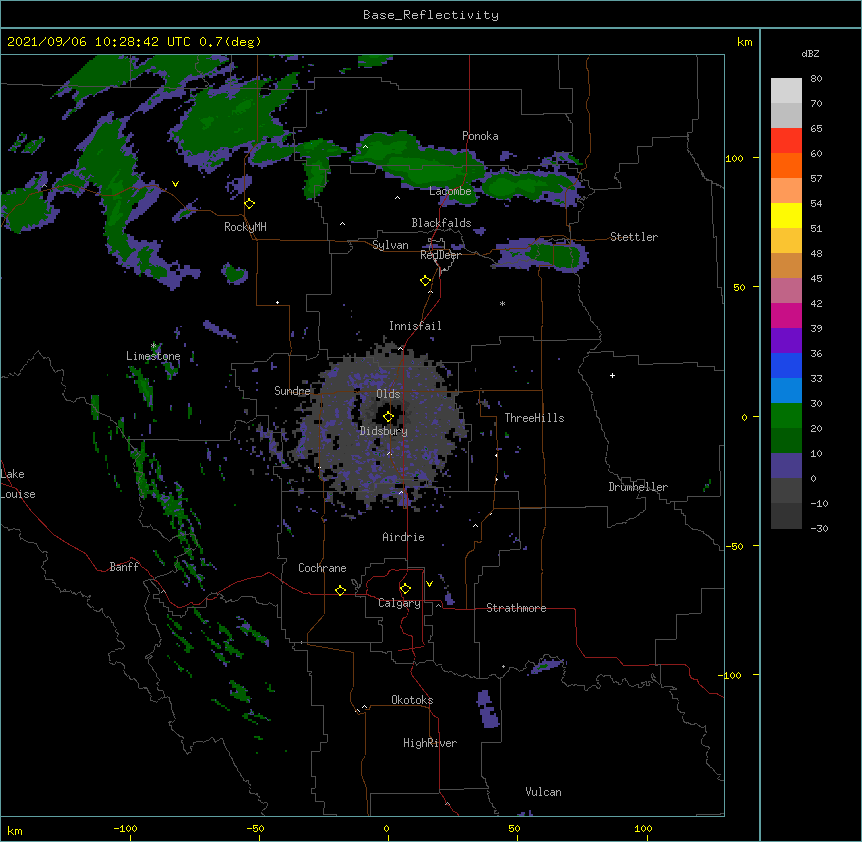Pick the blue 33-36 dBZ legend color
This screenshot has width=862, height=842.
[x=786, y=366]
